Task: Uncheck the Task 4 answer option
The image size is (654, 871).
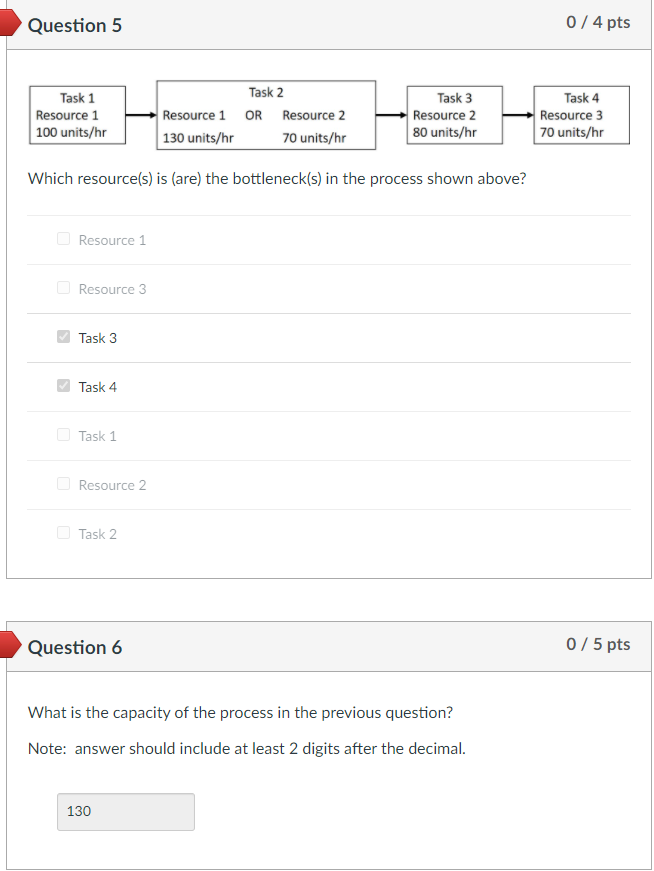Action: point(62,386)
